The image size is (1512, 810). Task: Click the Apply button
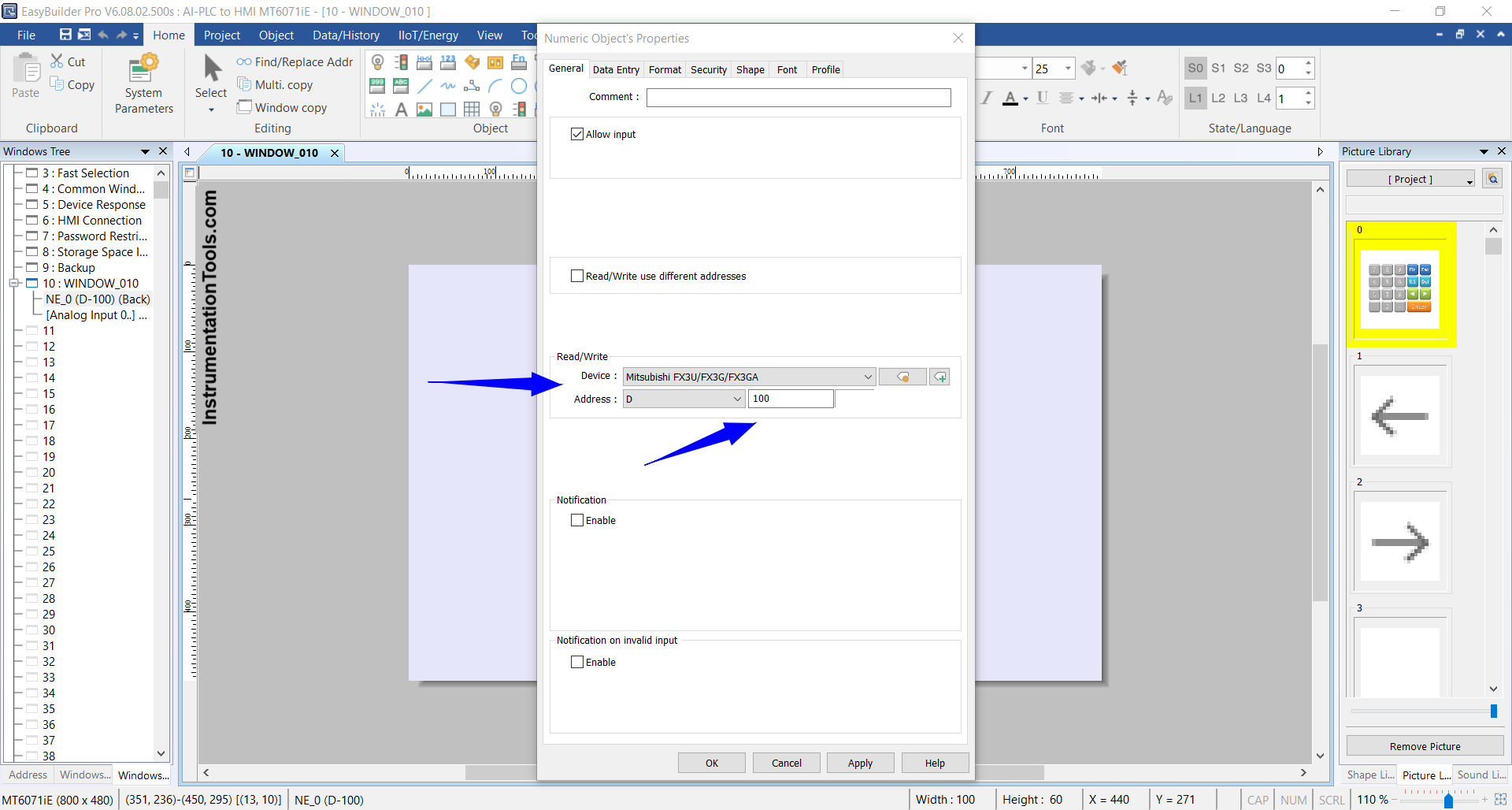tap(860, 763)
